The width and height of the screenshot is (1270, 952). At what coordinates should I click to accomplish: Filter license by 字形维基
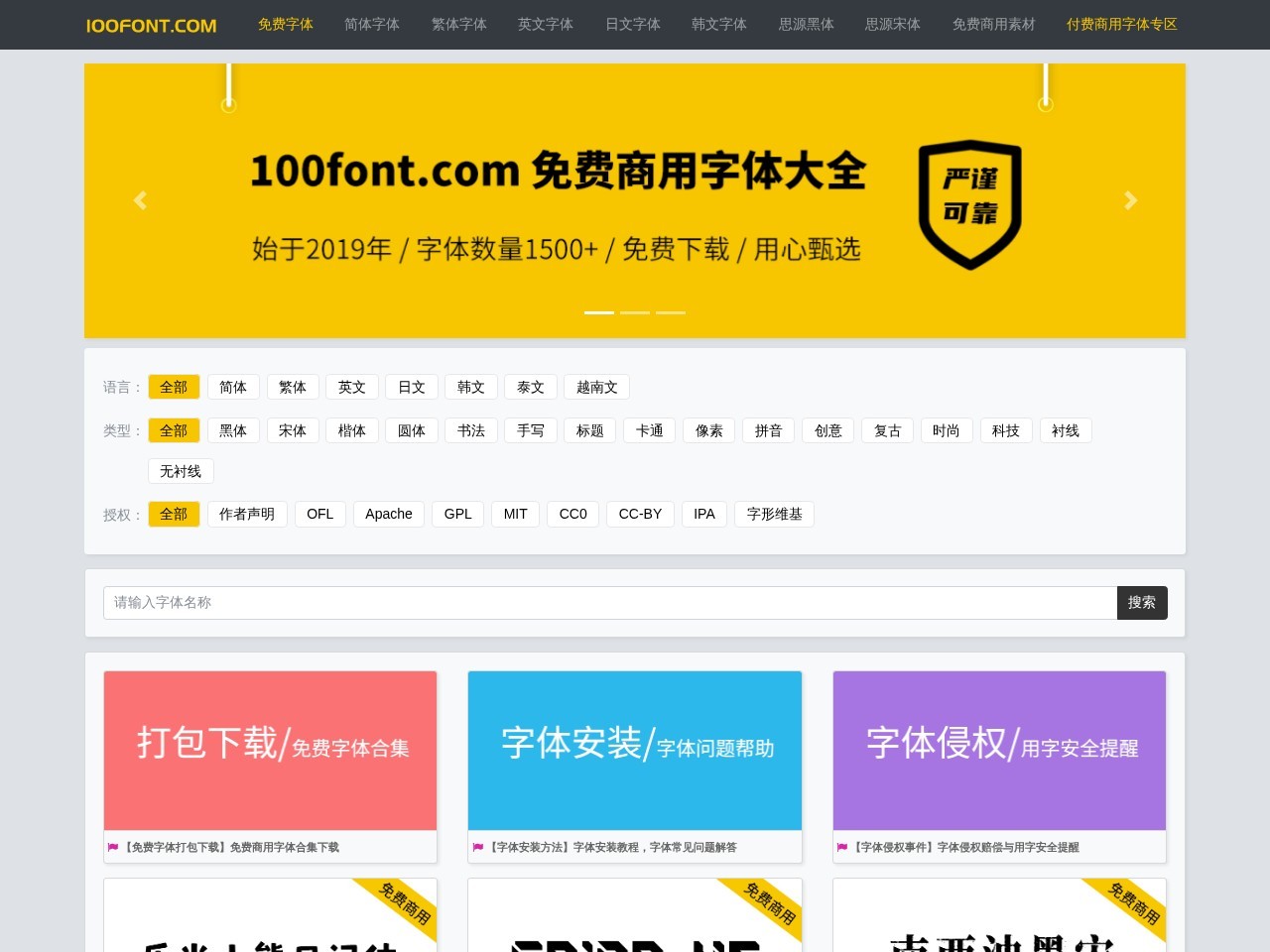click(x=775, y=514)
